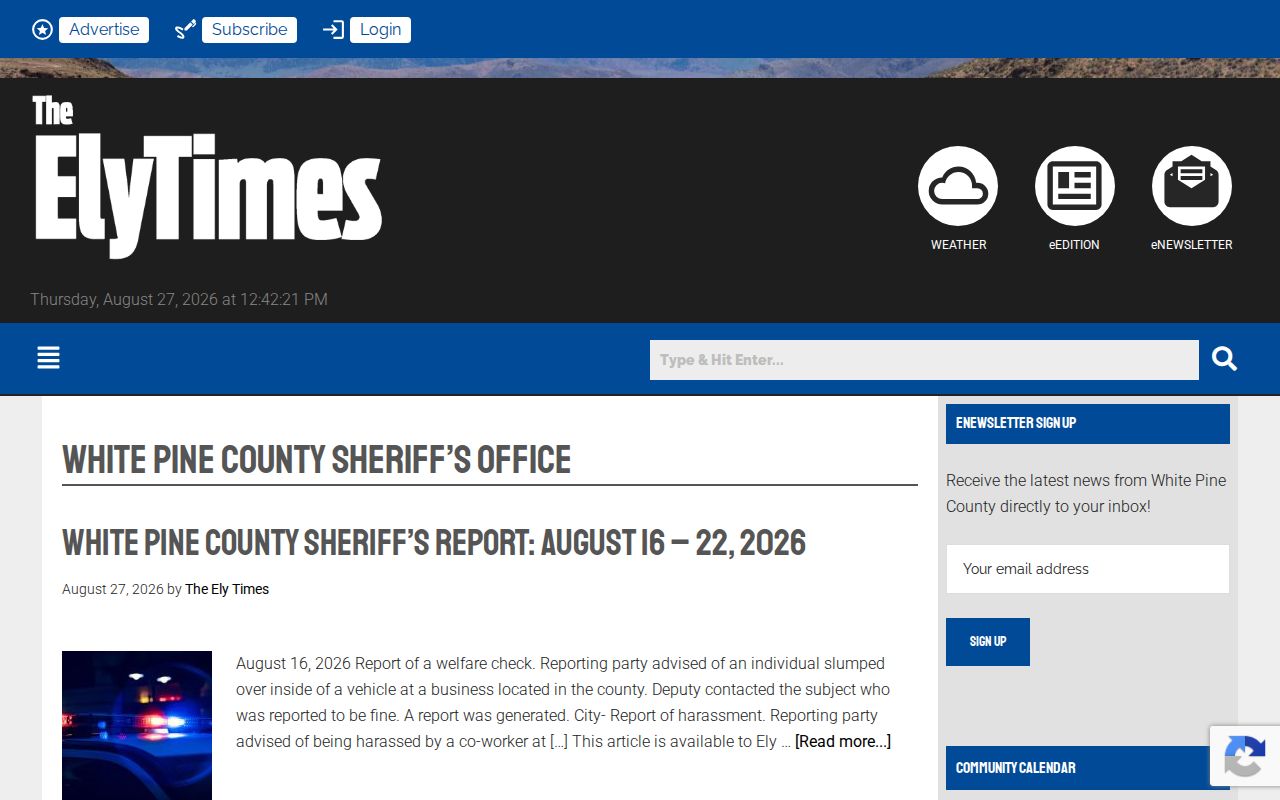The width and height of the screenshot is (1280, 800).
Task: Click the eEDITION label
Action: 1074,245
